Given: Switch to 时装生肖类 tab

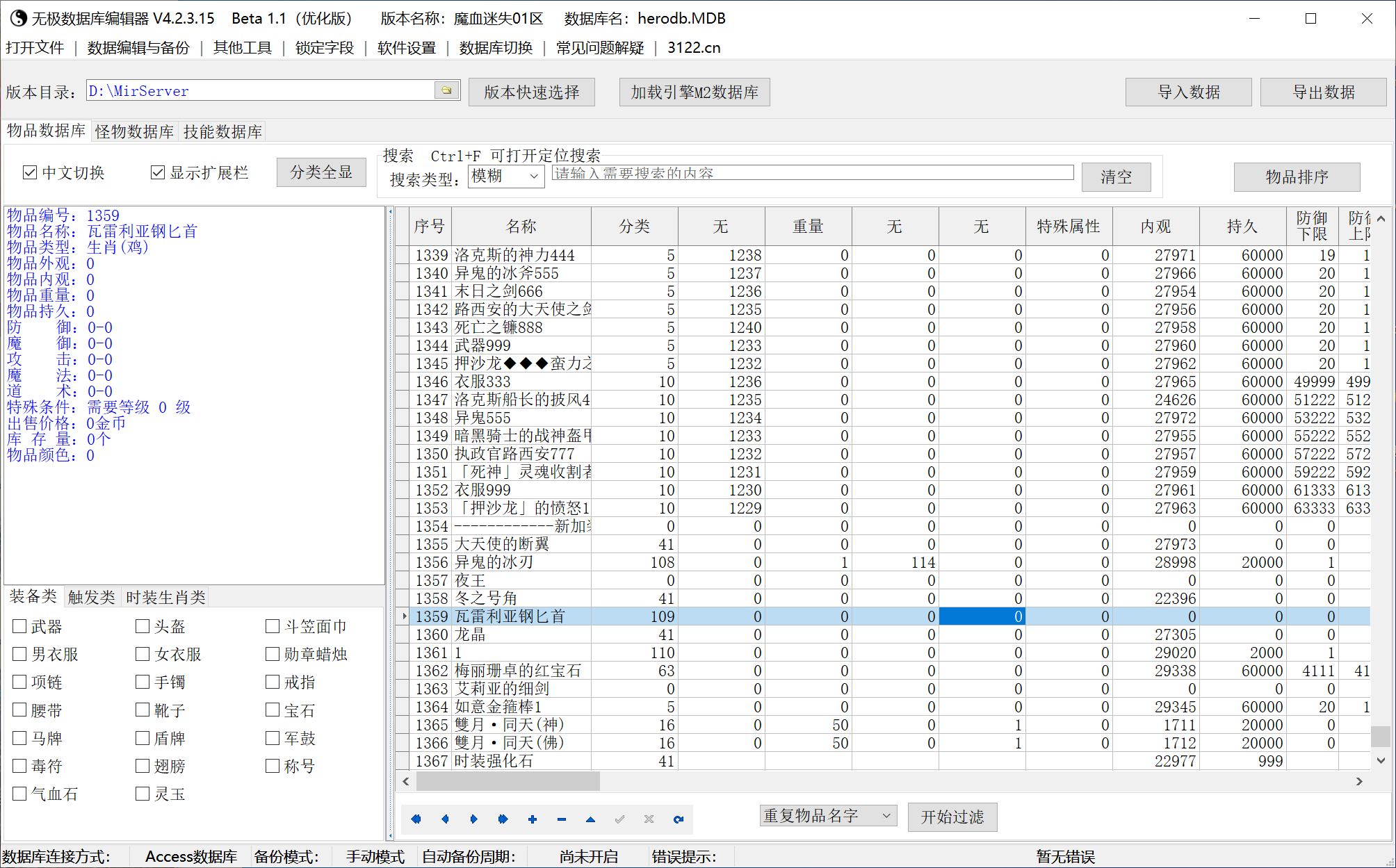Looking at the screenshot, I should (x=166, y=597).
